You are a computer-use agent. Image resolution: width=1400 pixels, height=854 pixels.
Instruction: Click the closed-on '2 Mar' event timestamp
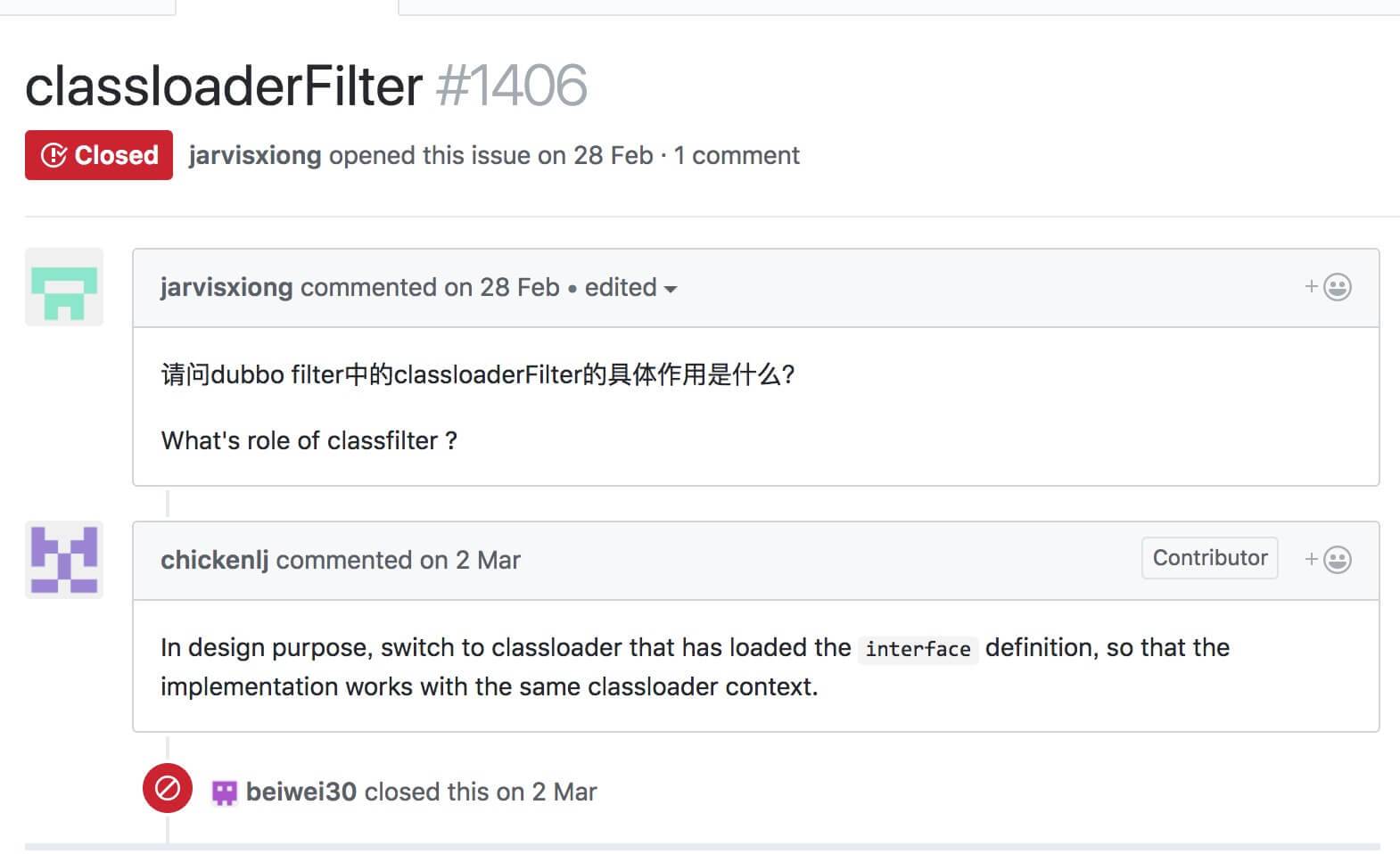pos(564,792)
